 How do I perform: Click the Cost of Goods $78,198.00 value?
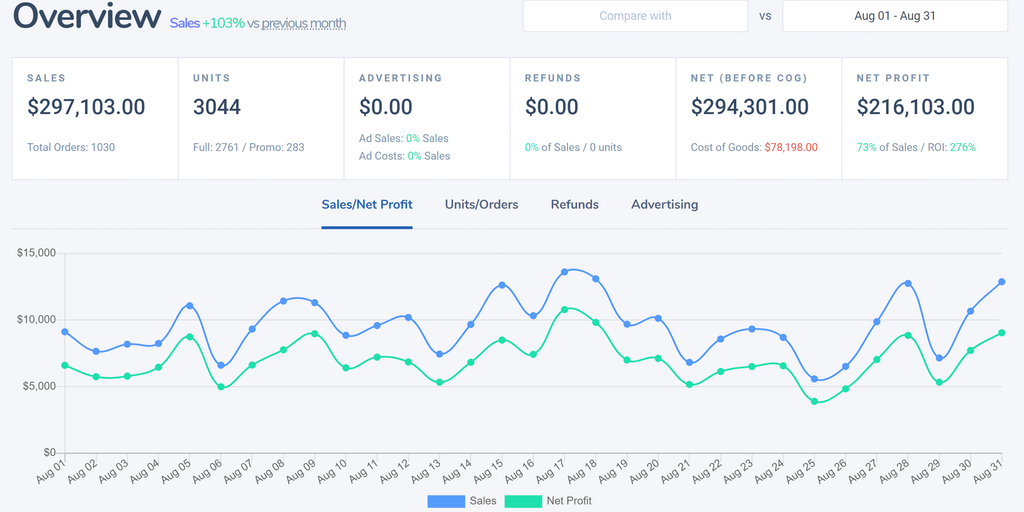(x=790, y=147)
